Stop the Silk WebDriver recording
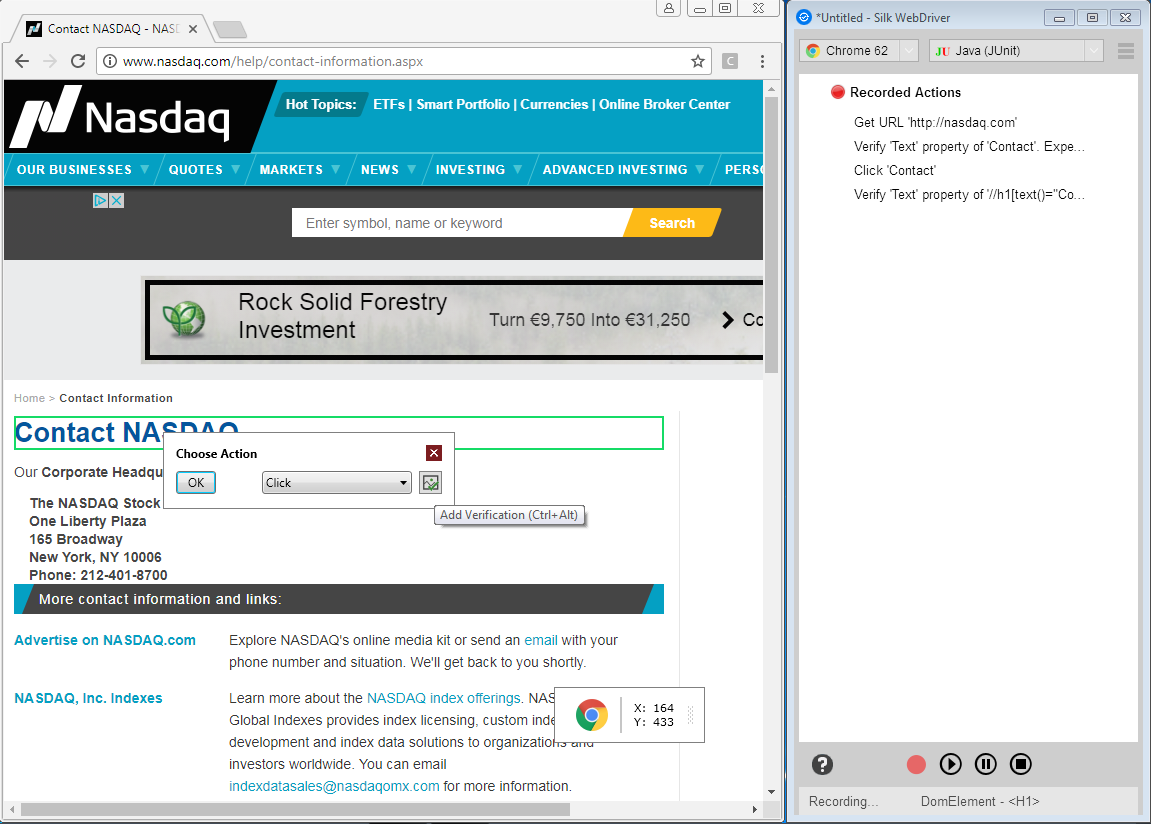1151x824 pixels. pyautogui.click(x=1021, y=765)
